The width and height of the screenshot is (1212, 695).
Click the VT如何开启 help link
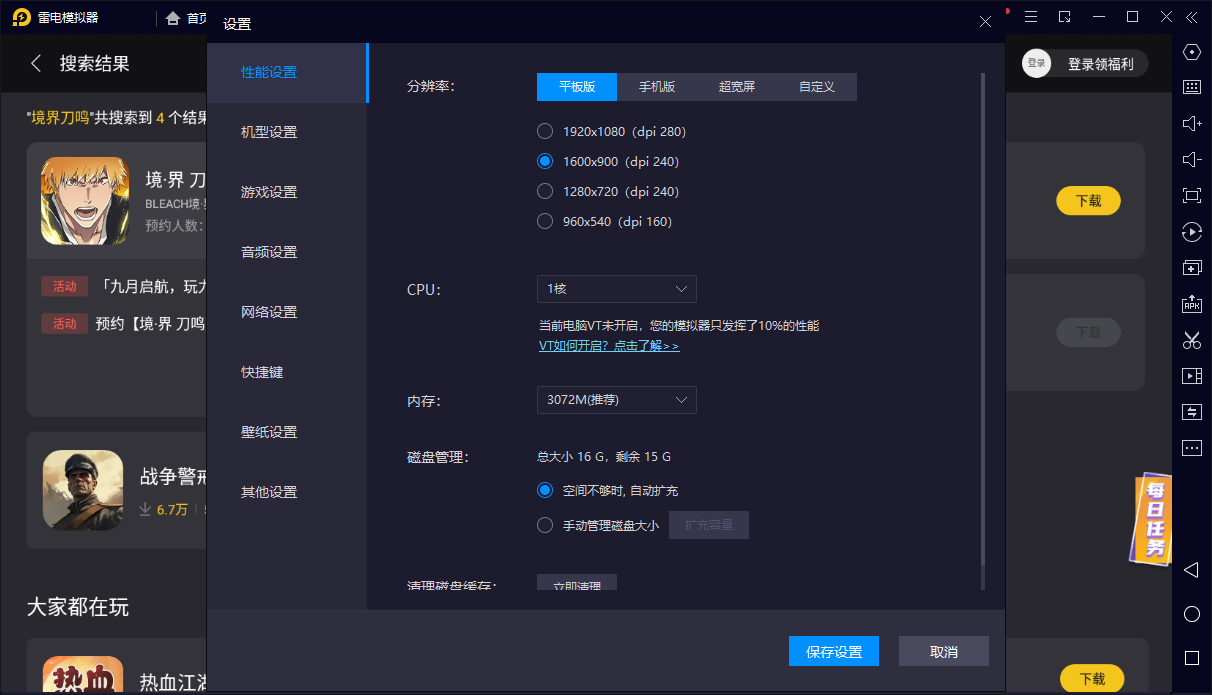click(x=608, y=345)
